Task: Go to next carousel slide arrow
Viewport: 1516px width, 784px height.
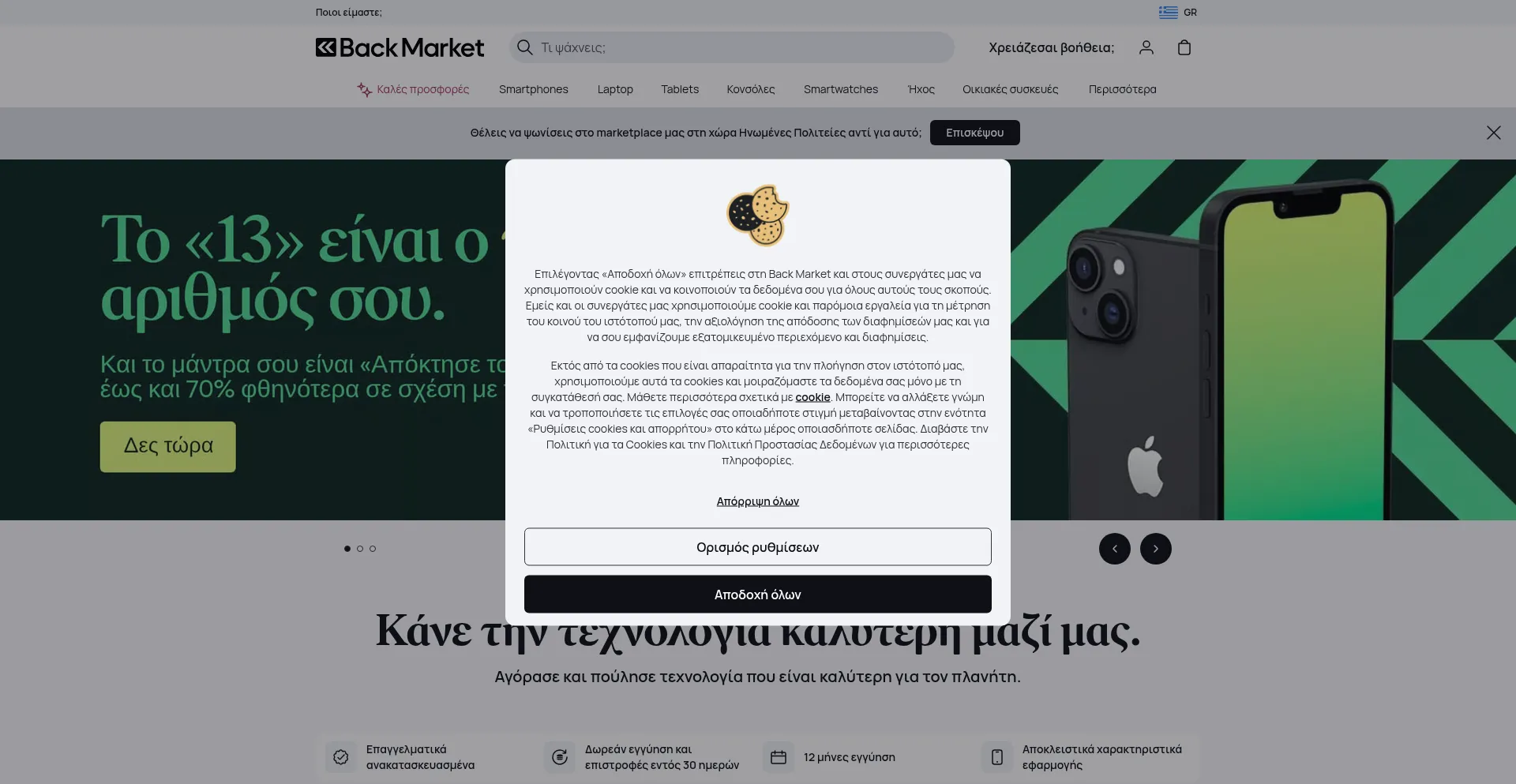Action: [1156, 549]
